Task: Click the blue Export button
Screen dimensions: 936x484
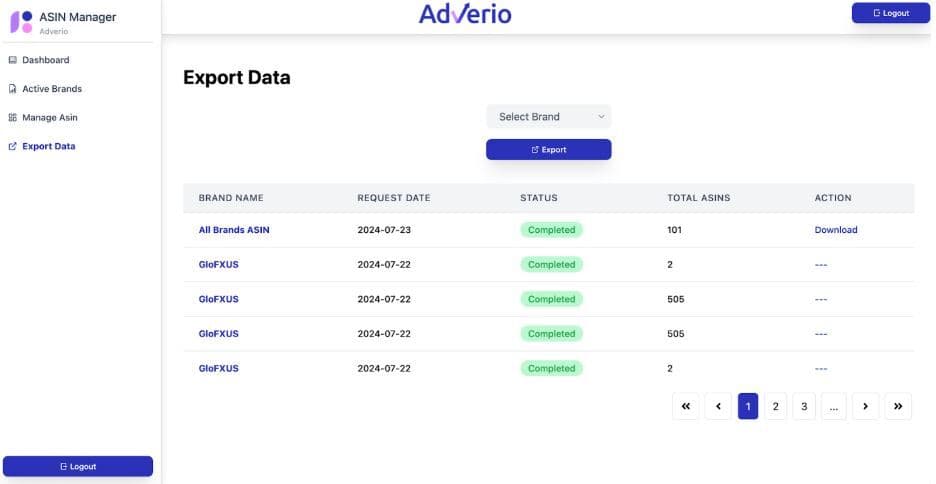Action: click(549, 149)
